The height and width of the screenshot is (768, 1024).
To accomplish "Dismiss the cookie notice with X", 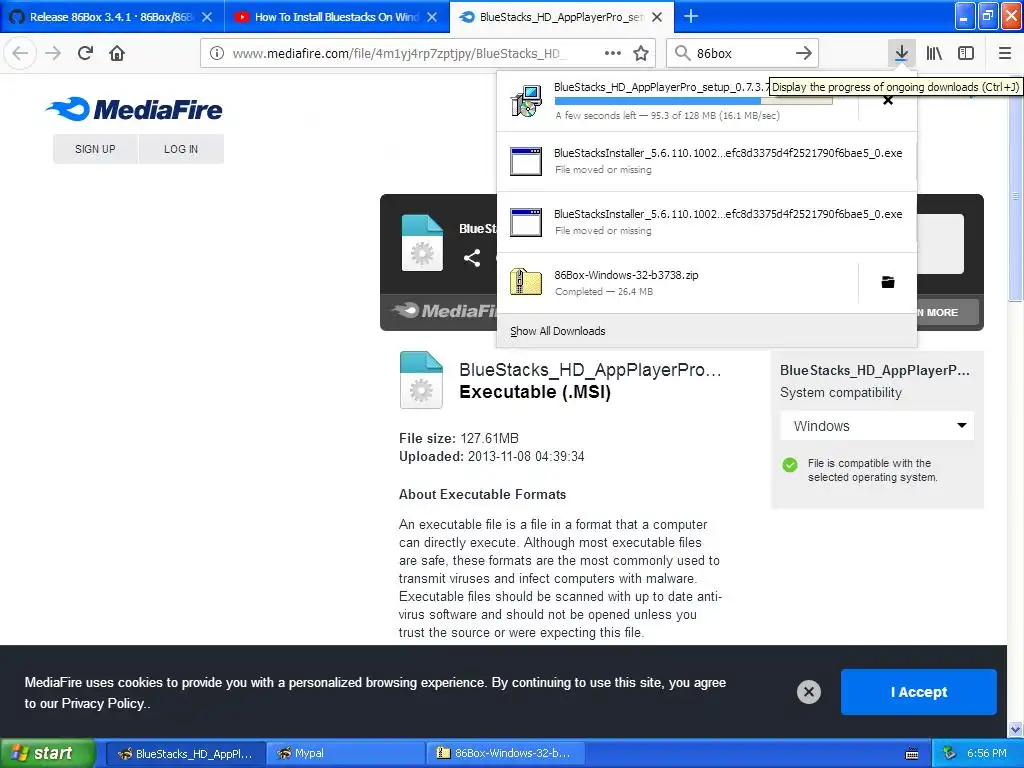I will point(808,692).
